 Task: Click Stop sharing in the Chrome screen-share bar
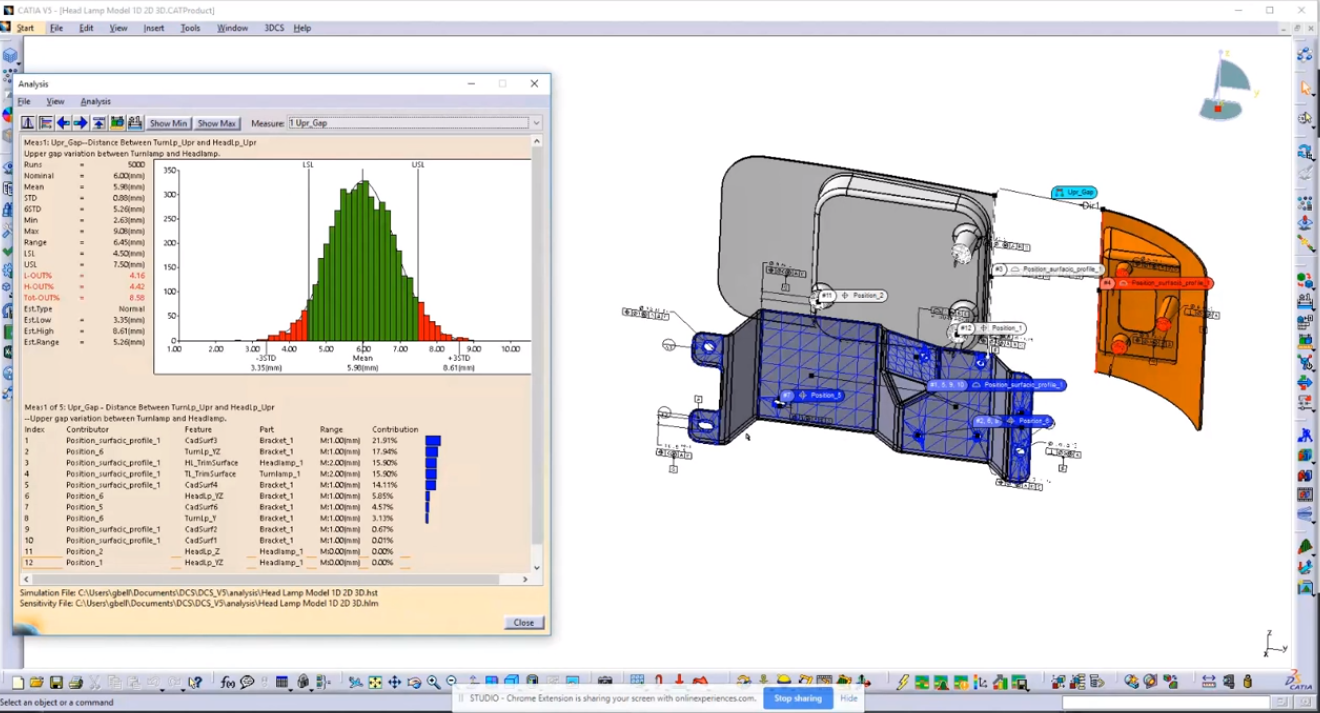pos(797,698)
